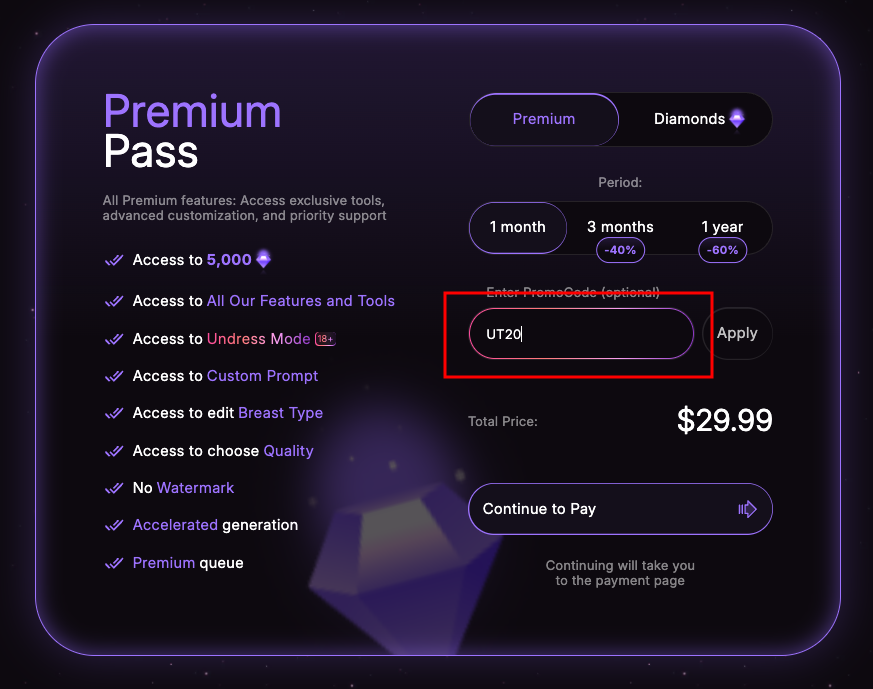The width and height of the screenshot is (873, 689).
Task: Click the diamond icon beside 5,000
Action: (263, 260)
